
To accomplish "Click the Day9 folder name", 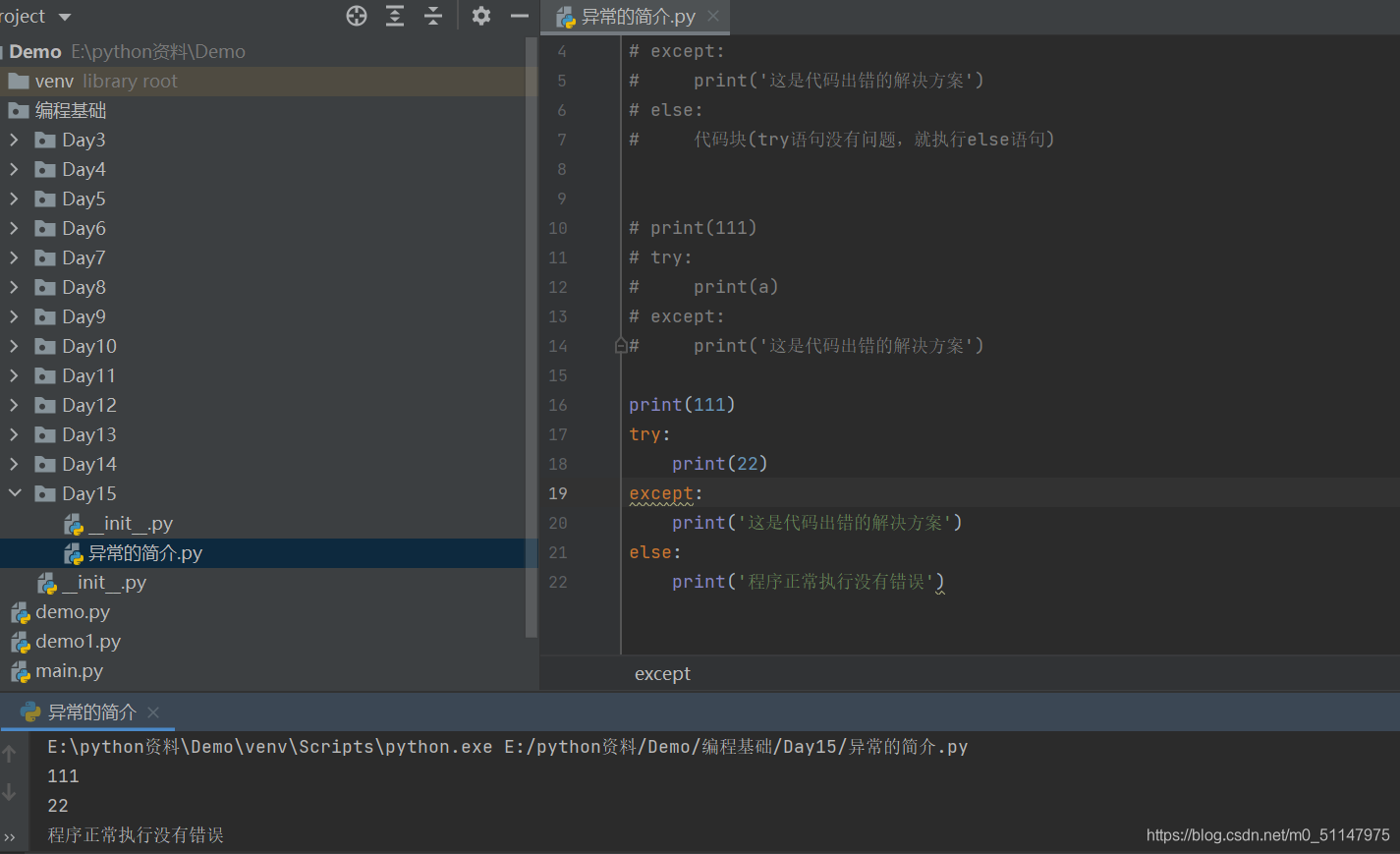I will [84, 316].
